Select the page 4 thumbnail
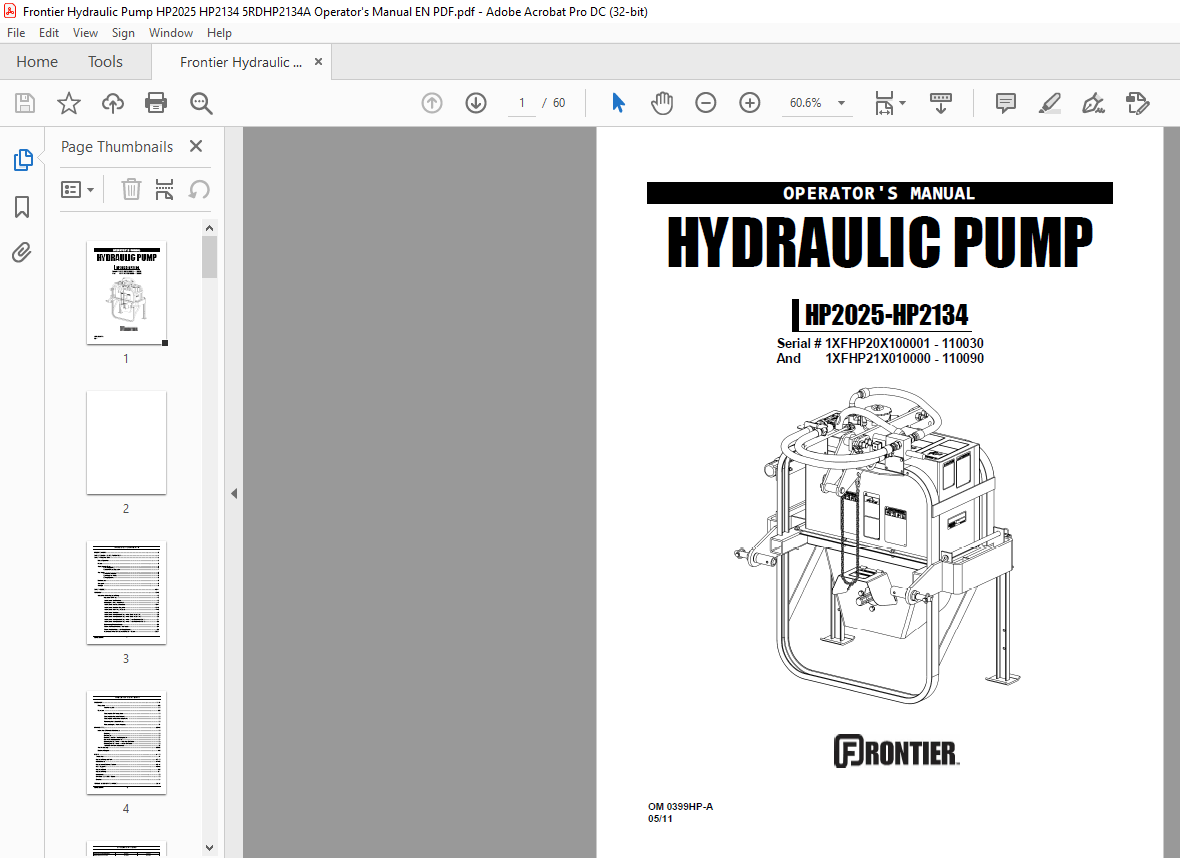Viewport: 1180px width, 858px height. coord(126,742)
